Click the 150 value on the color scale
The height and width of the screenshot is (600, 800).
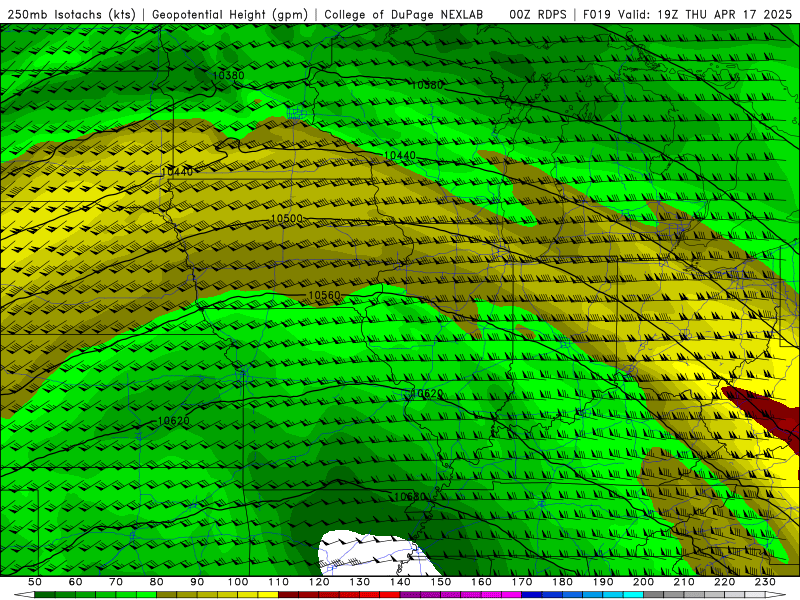point(440,582)
